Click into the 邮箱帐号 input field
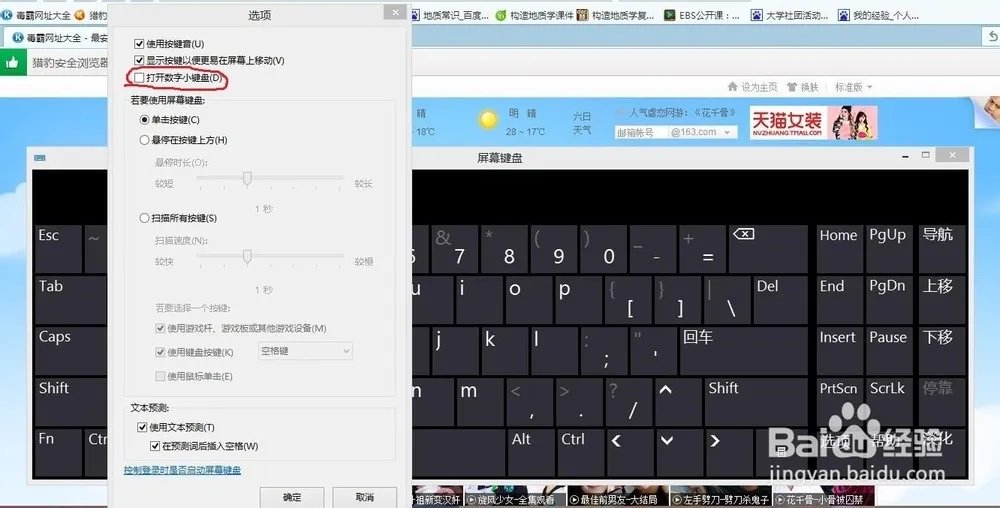Viewport: 1000px width, 508px height. coord(642,132)
